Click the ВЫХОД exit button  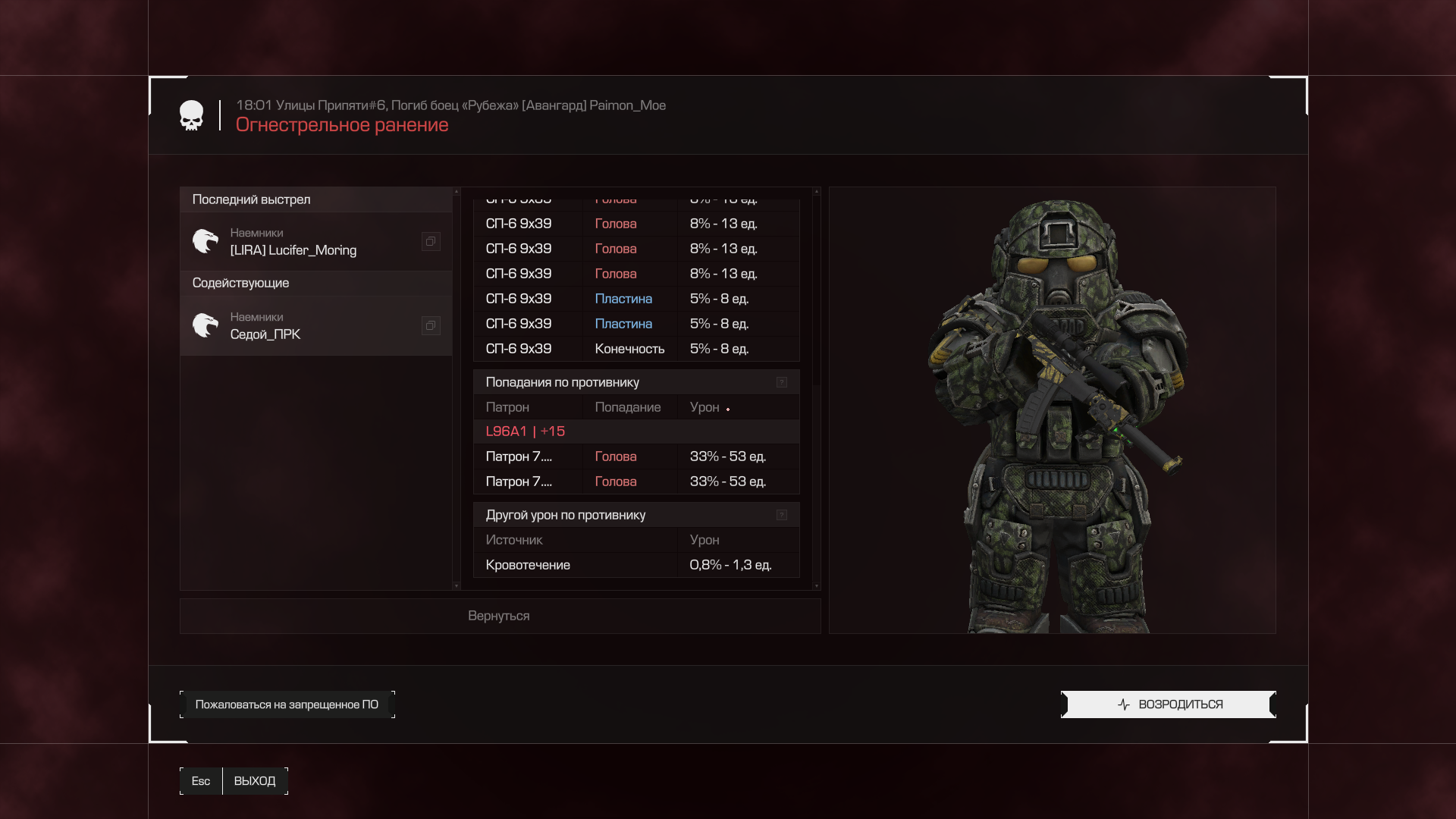pos(255,781)
